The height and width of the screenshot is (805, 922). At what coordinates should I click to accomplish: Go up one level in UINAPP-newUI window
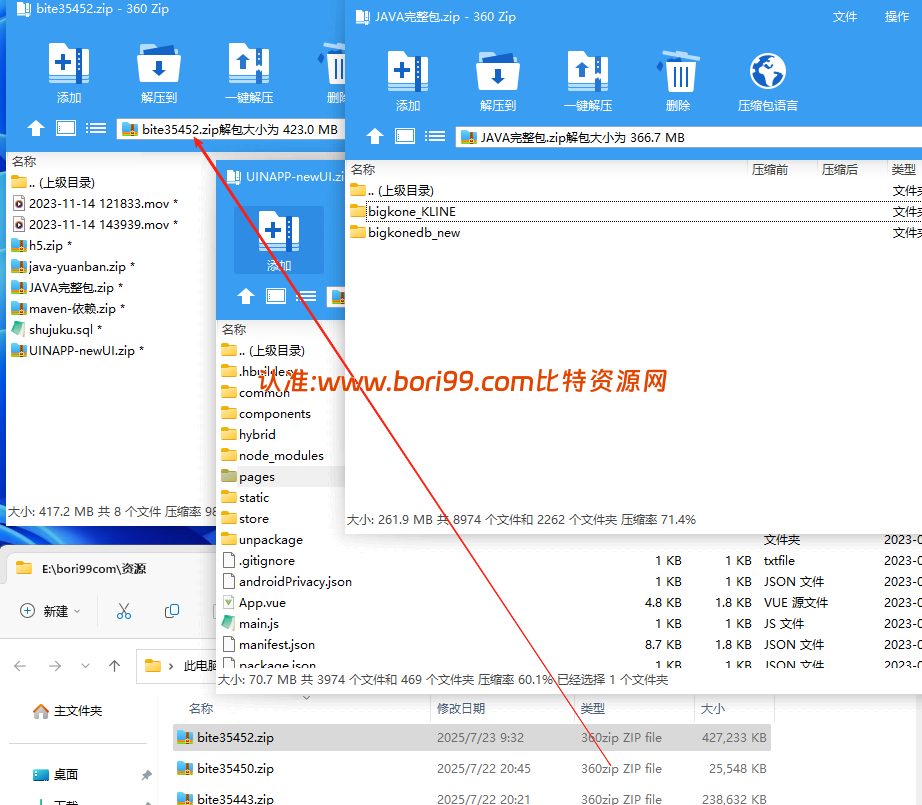point(246,296)
